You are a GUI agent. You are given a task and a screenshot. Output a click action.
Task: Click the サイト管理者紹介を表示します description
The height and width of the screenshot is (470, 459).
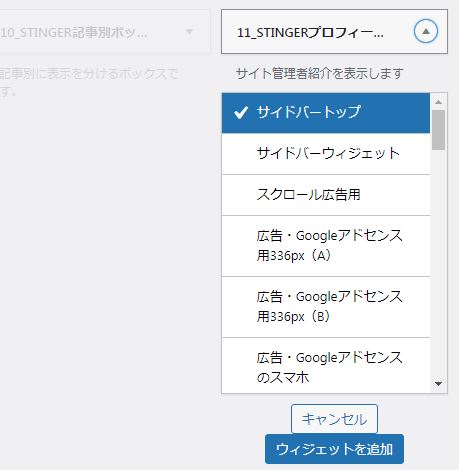click(x=320, y=73)
